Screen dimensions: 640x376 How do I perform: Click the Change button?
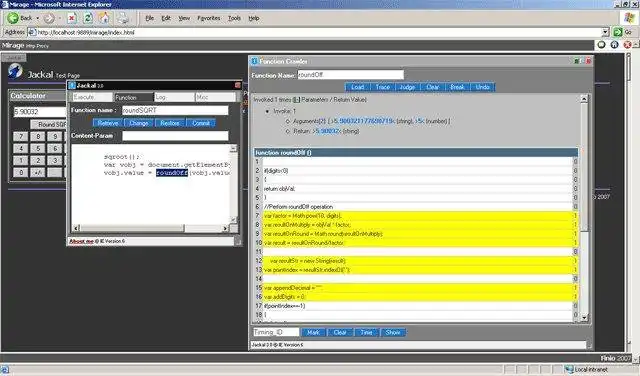click(139, 123)
